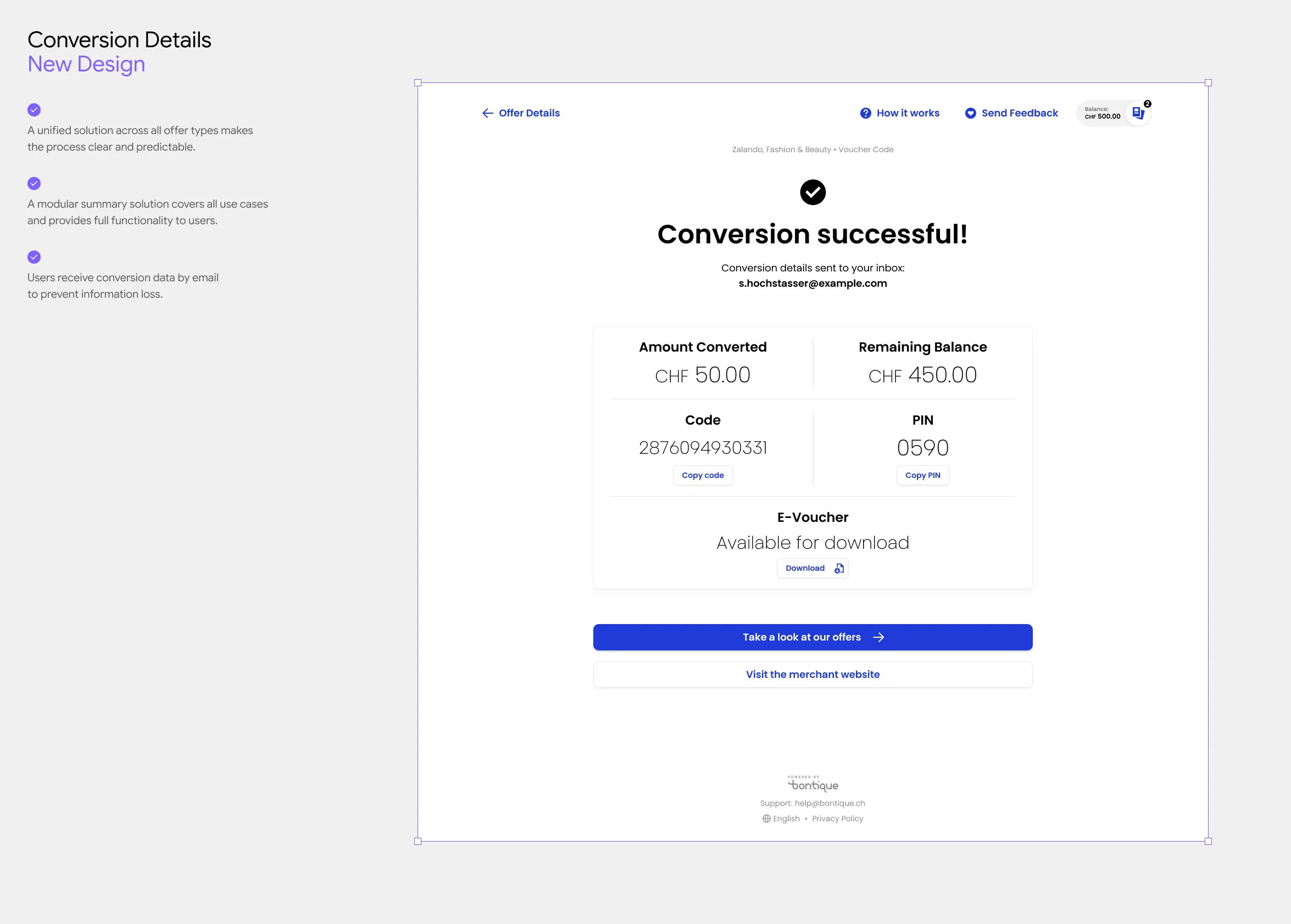Viewport: 1291px width, 924px height.
Task: Open the Privacy Policy link
Action: (838, 819)
